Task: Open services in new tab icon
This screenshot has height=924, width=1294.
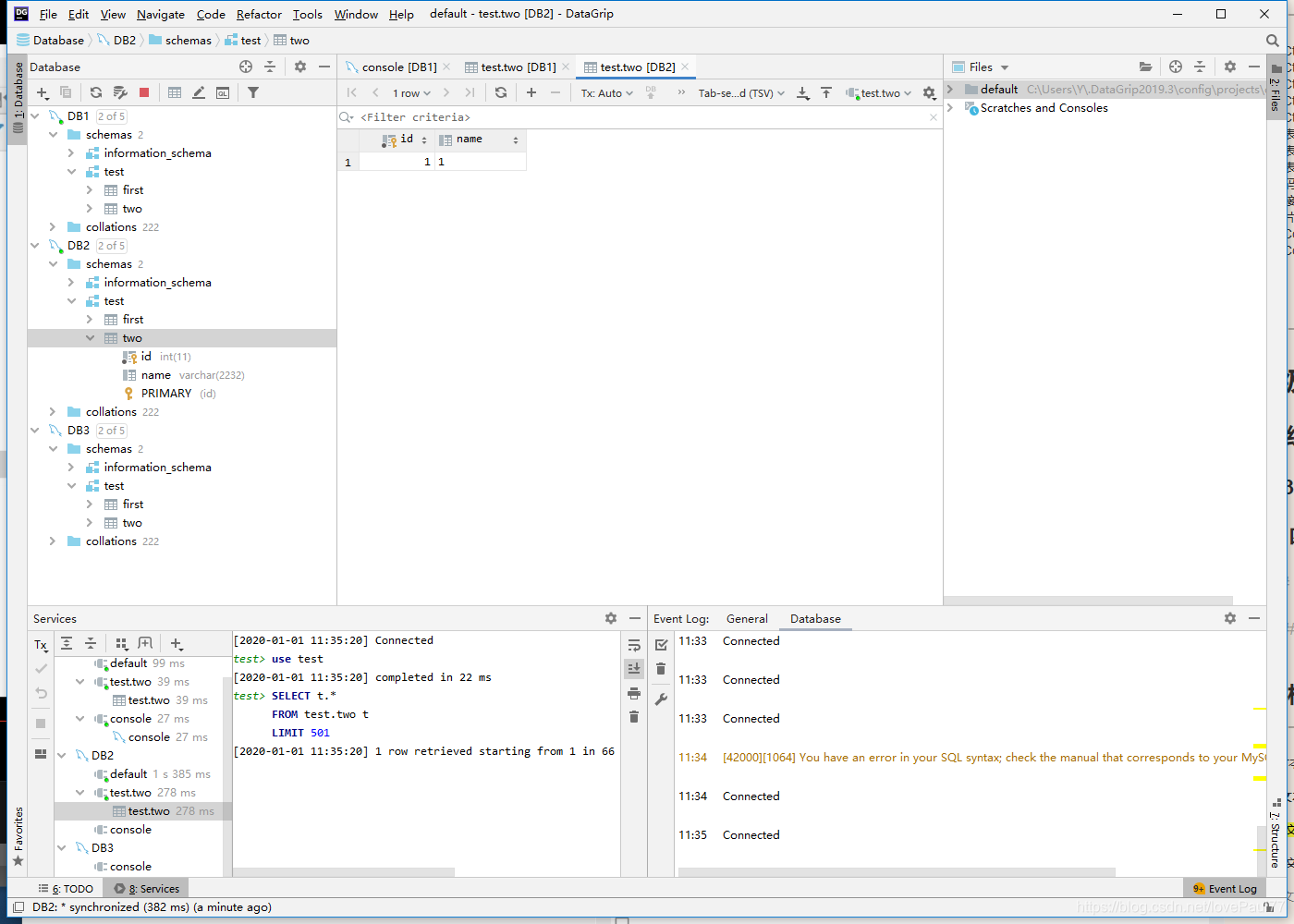Action: tap(145, 644)
